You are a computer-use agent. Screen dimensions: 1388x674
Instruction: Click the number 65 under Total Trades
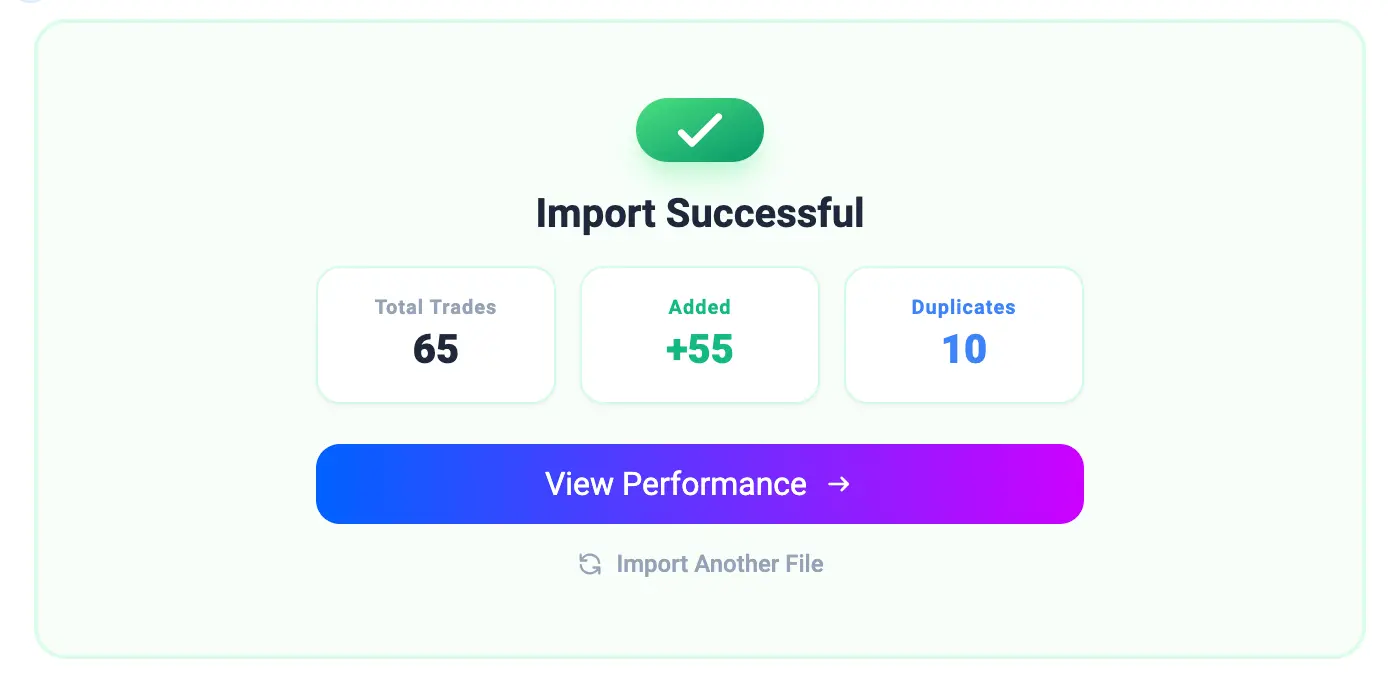coord(436,350)
